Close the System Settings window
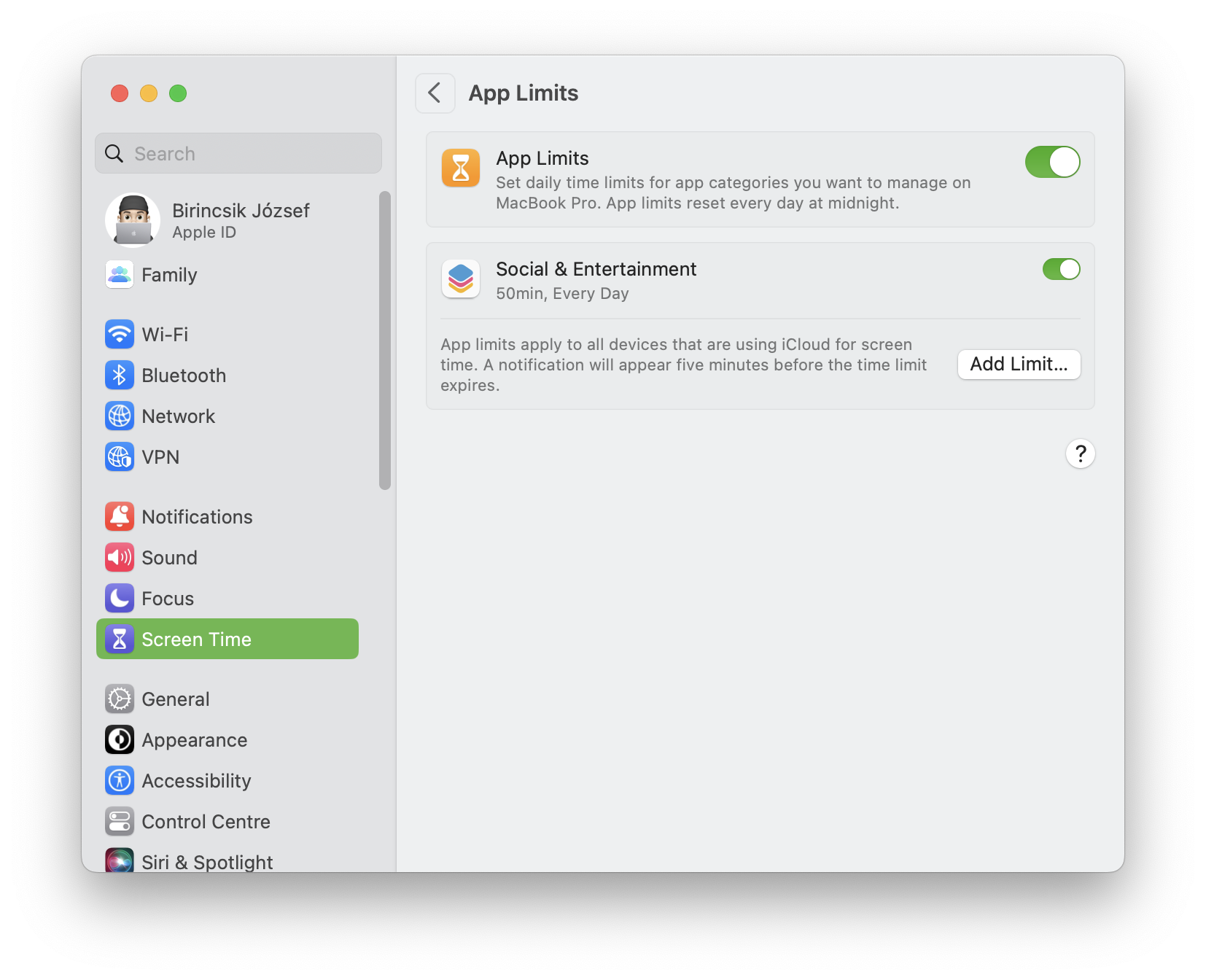Screen dimensions: 1206x980 click(120, 93)
